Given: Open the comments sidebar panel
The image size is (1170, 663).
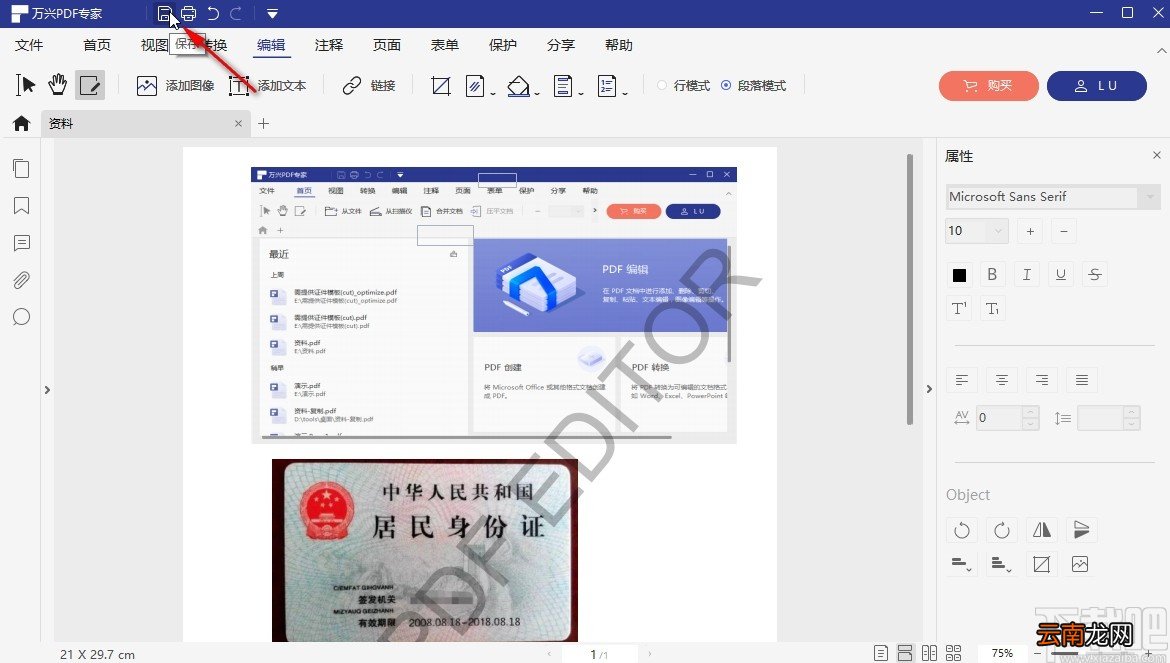Looking at the screenshot, I should pyautogui.click(x=21, y=243).
